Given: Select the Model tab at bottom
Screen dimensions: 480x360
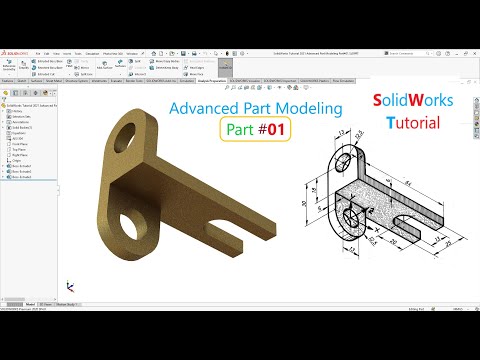Looking at the screenshot, I should pyautogui.click(x=30, y=304).
